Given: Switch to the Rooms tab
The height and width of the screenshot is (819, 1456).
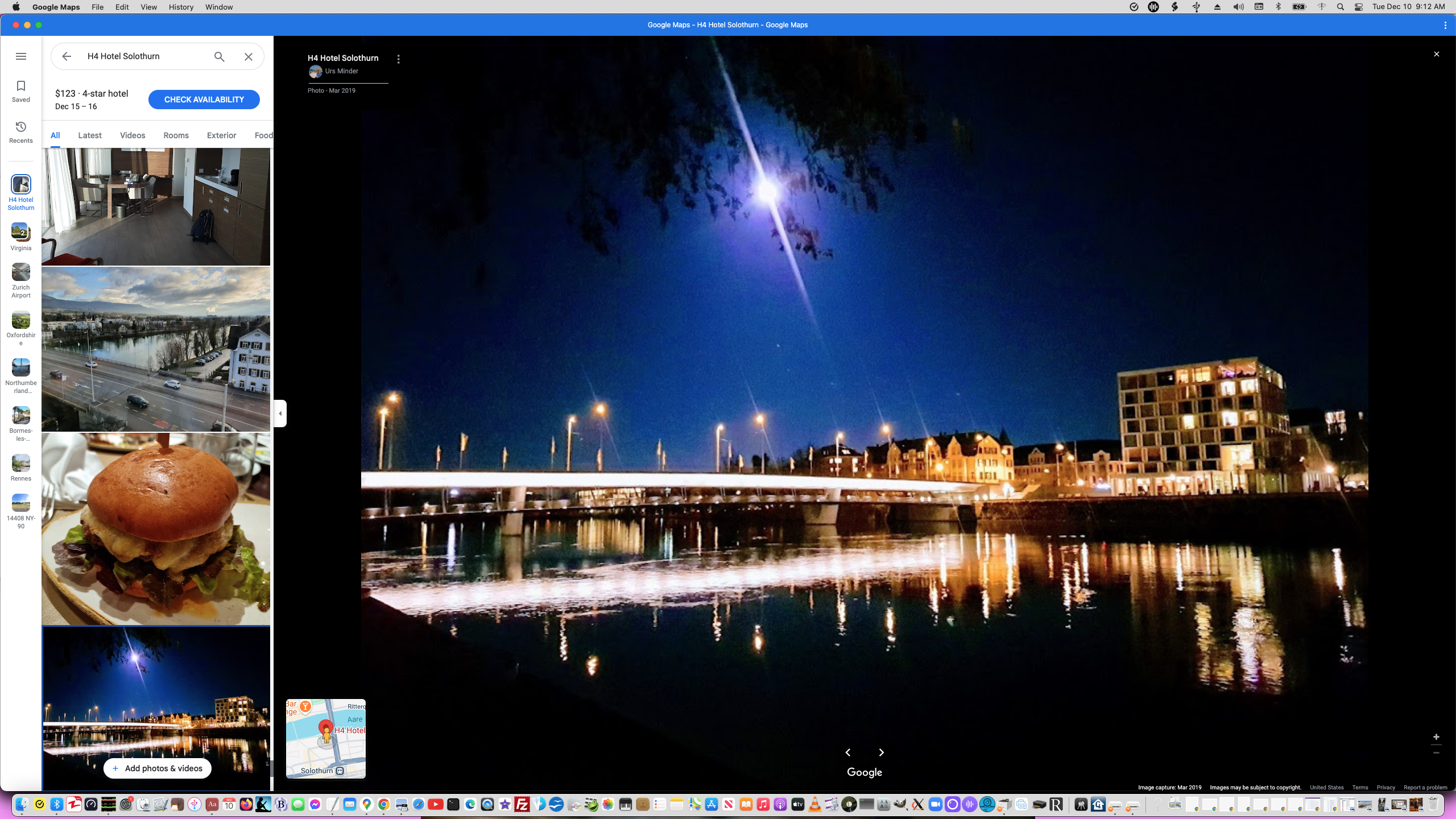Looking at the screenshot, I should pyautogui.click(x=175, y=135).
